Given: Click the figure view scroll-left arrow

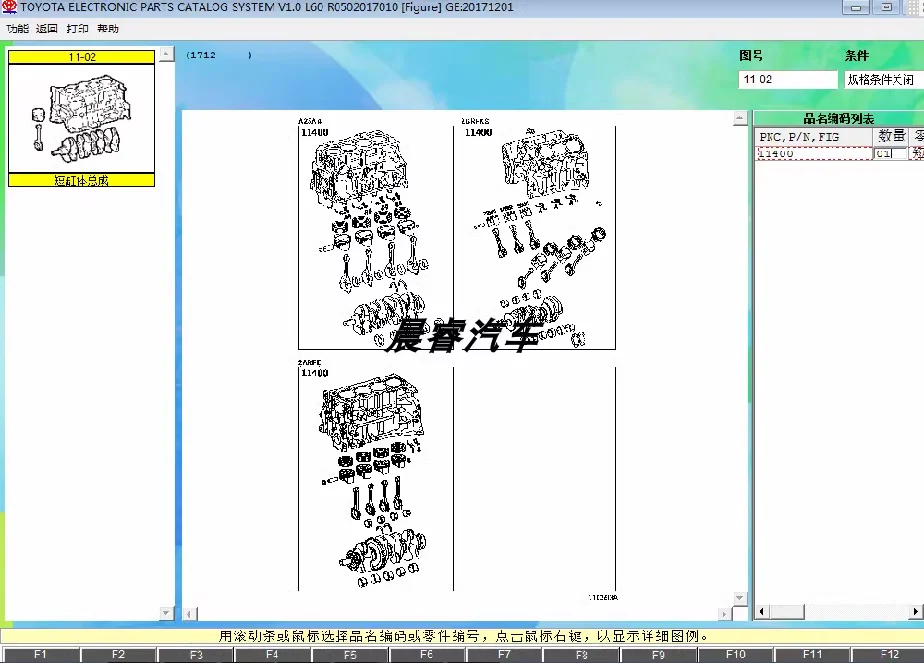Looking at the screenshot, I should (x=190, y=614).
